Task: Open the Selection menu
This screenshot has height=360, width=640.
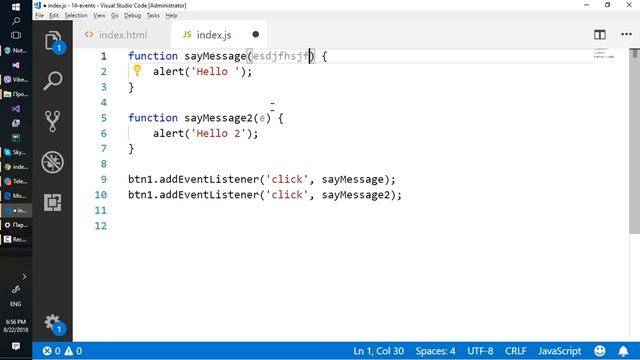Action: pyautogui.click(x=76, y=16)
